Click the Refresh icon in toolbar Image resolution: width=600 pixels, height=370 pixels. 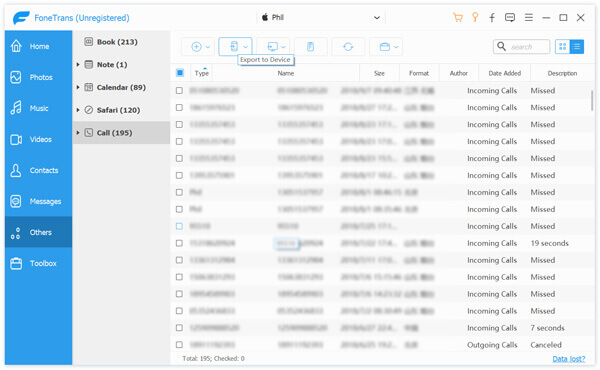pos(348,47)
